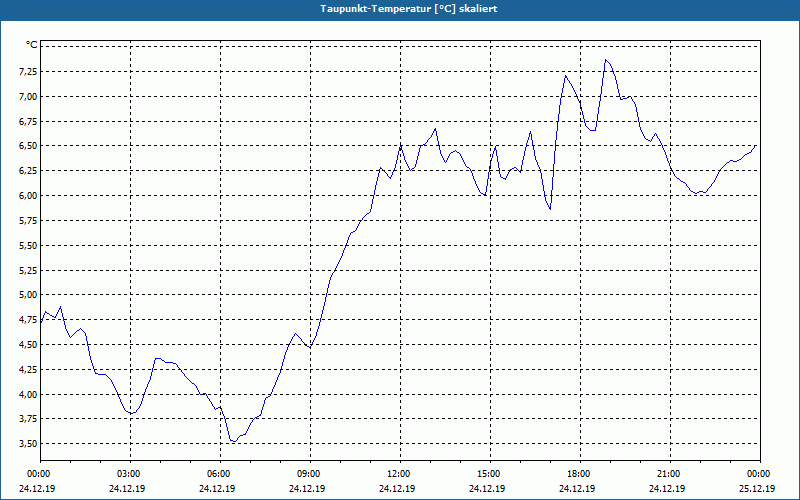This screenshot has width=800, height=500.
Task: Click the y-axis value 4,75
Action: [x=28, y=319]
